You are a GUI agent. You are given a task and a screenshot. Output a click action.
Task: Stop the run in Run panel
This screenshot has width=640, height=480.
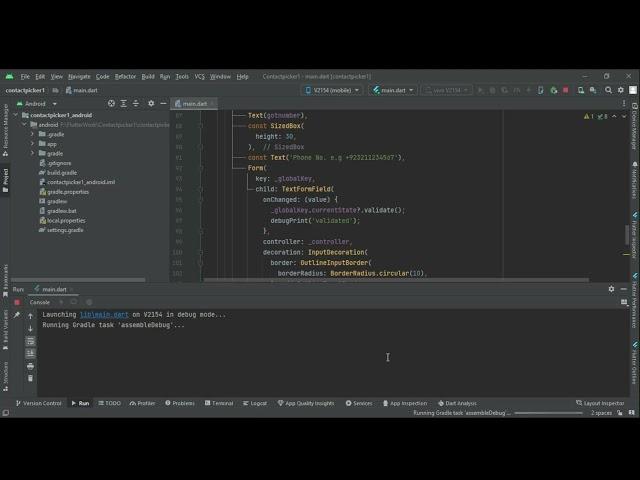coord(17,302)
